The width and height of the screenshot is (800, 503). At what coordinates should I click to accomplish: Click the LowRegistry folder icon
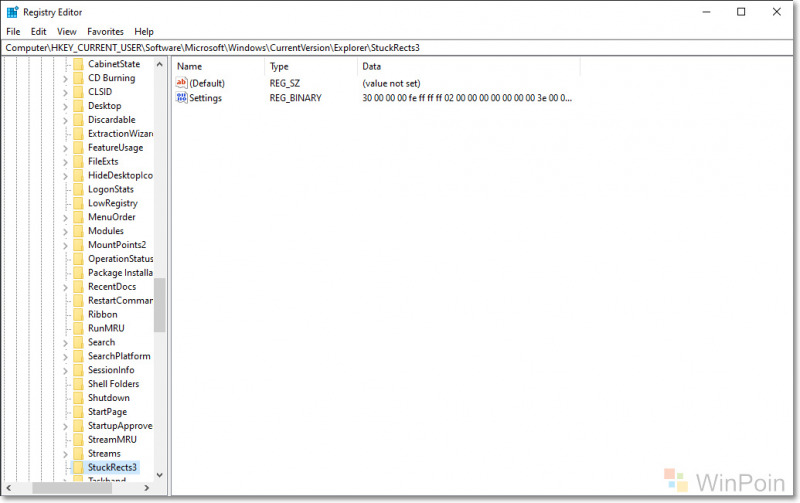click(78, 203)
